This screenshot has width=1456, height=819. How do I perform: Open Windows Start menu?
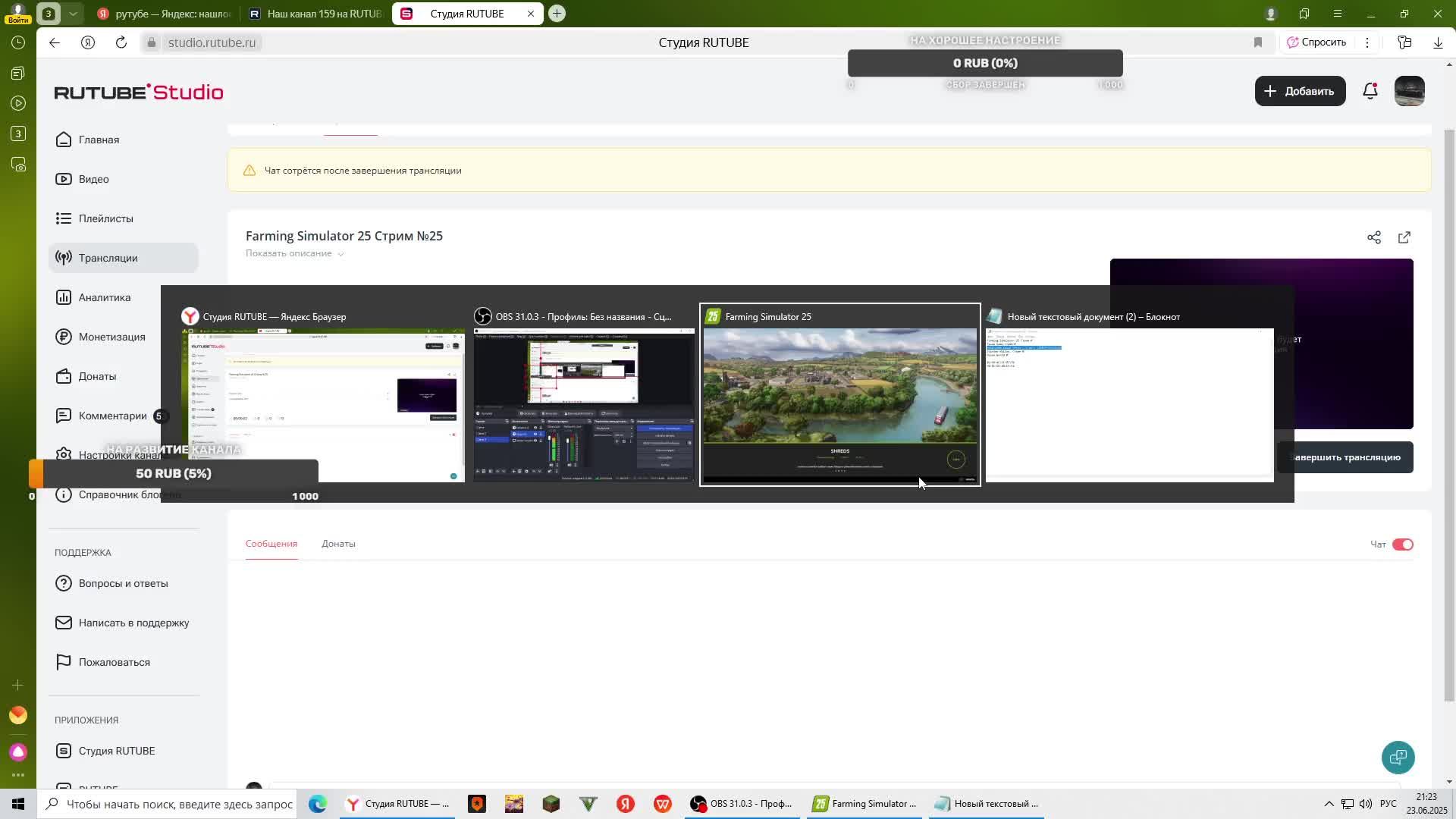[x=18, y=804]
